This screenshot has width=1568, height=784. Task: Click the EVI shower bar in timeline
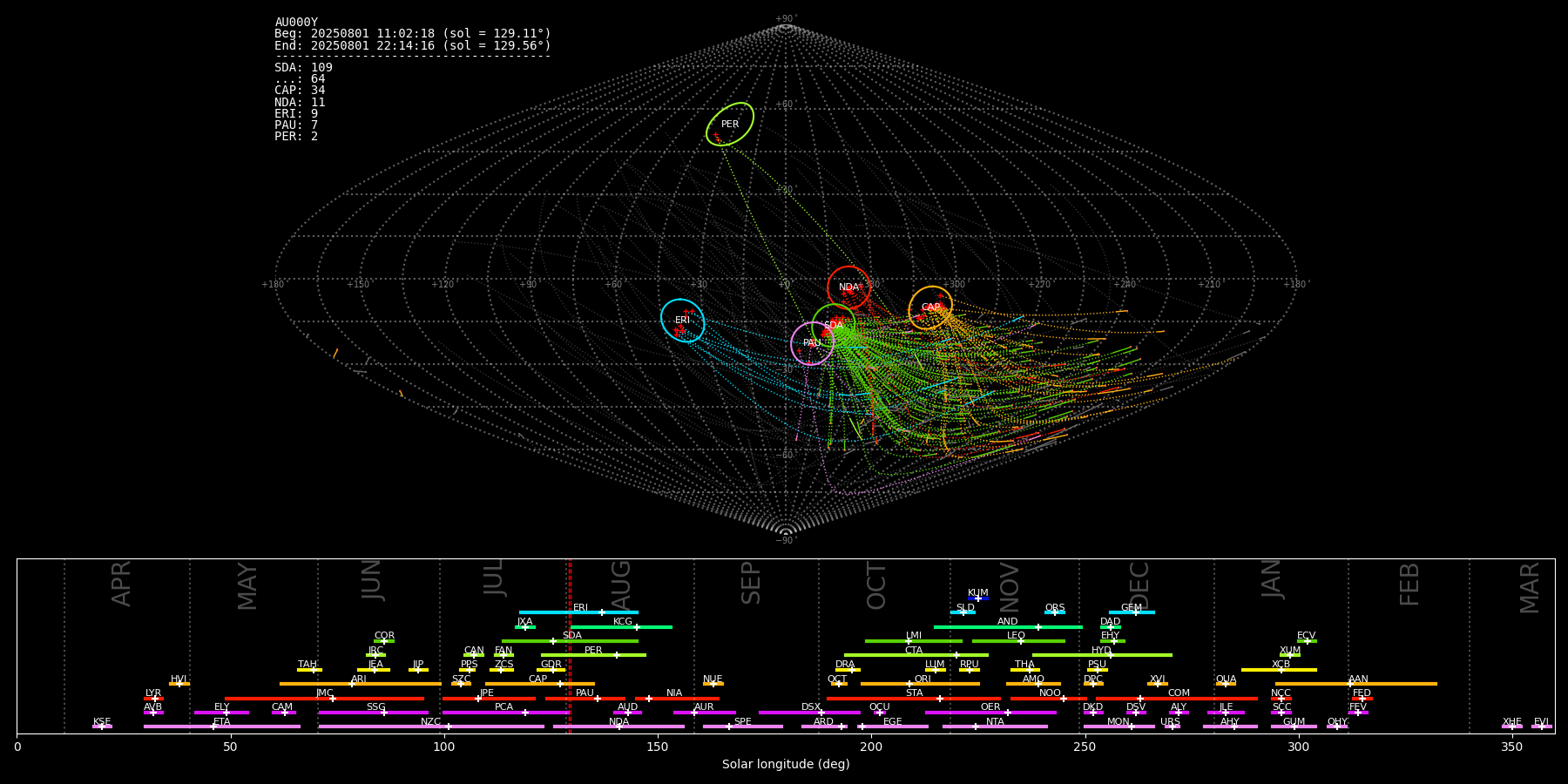[1542, 727]
